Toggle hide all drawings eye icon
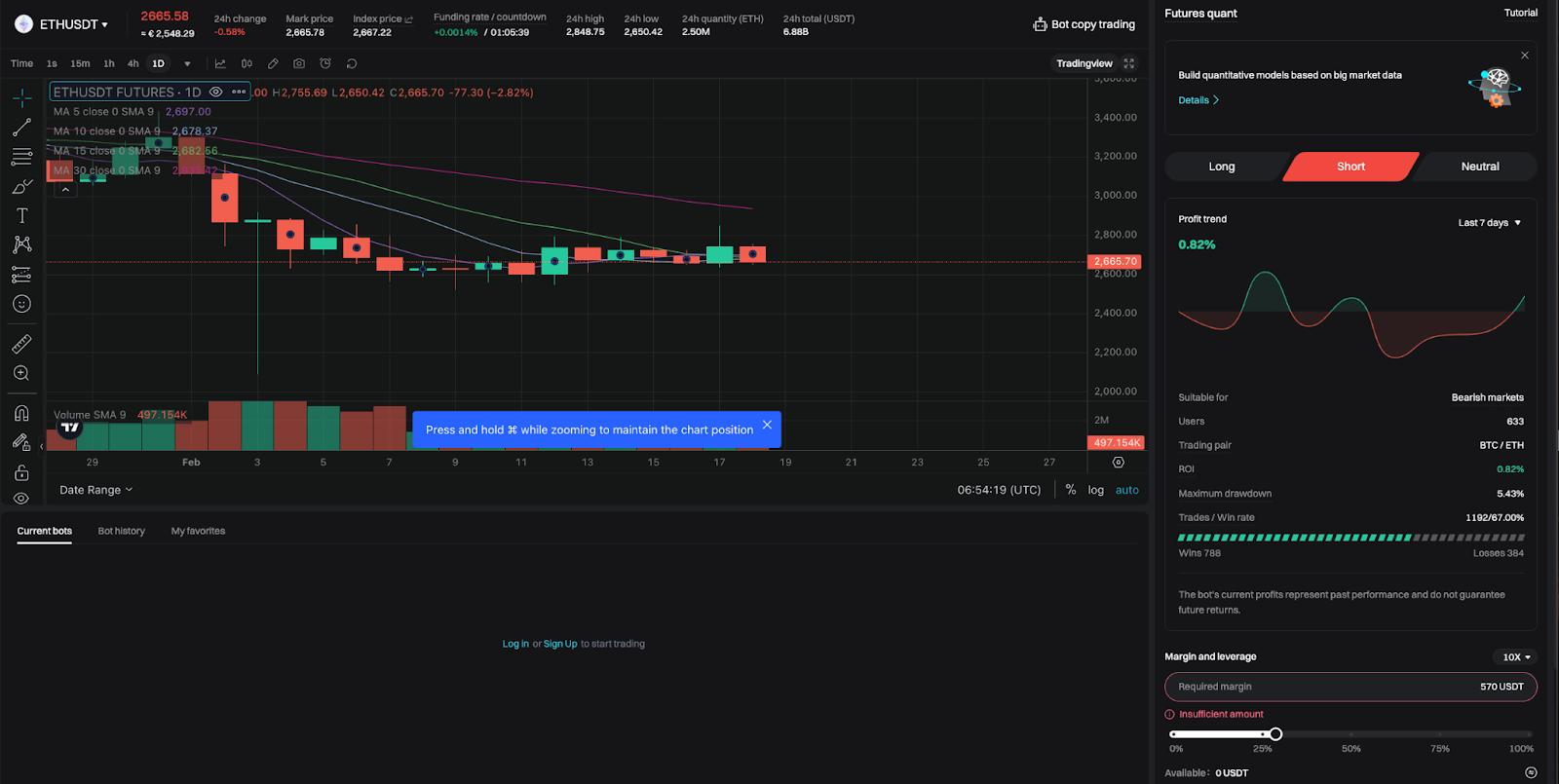The image size is (1559, 784). [21, 499]
